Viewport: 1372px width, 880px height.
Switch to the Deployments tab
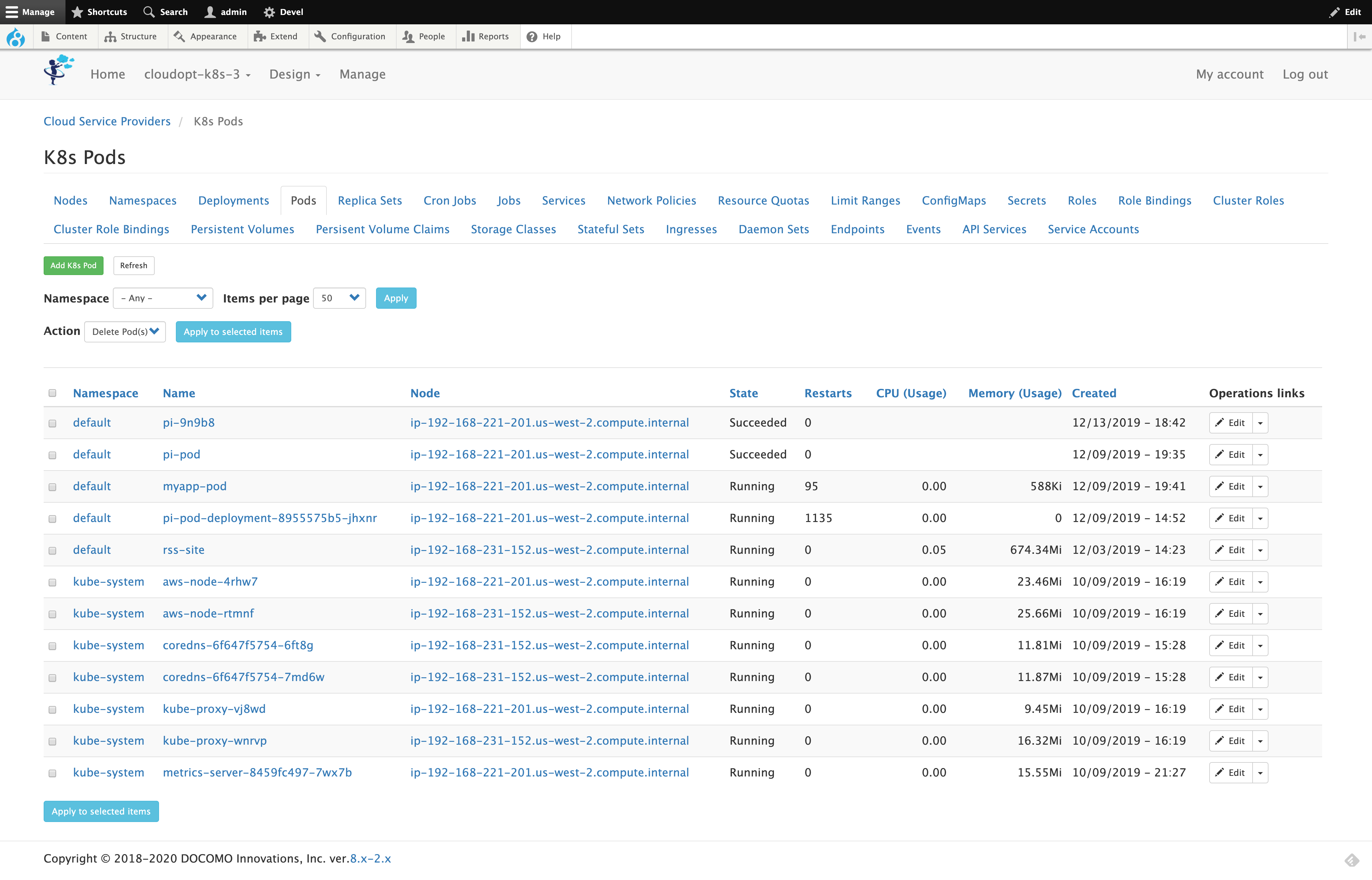click(233, 201)
